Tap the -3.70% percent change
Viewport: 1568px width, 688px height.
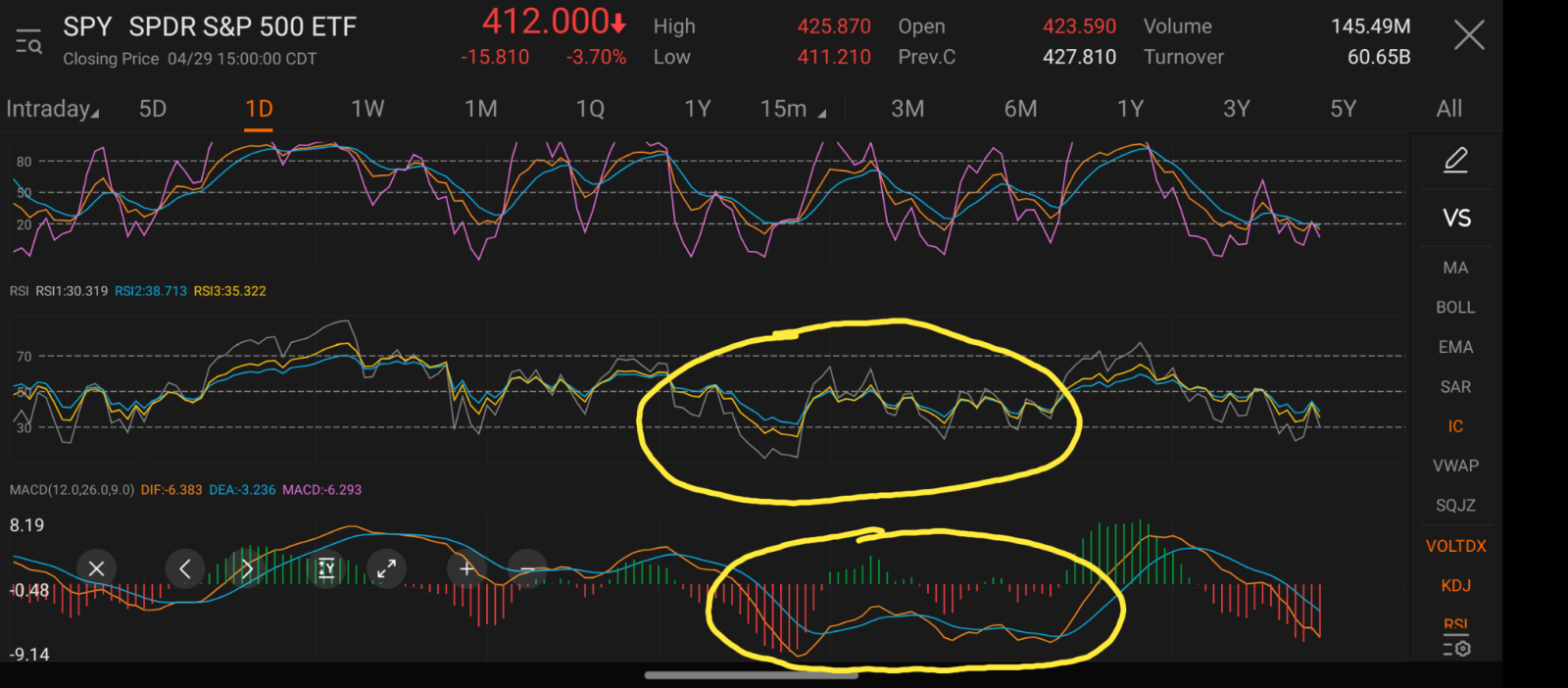(596, 57)
